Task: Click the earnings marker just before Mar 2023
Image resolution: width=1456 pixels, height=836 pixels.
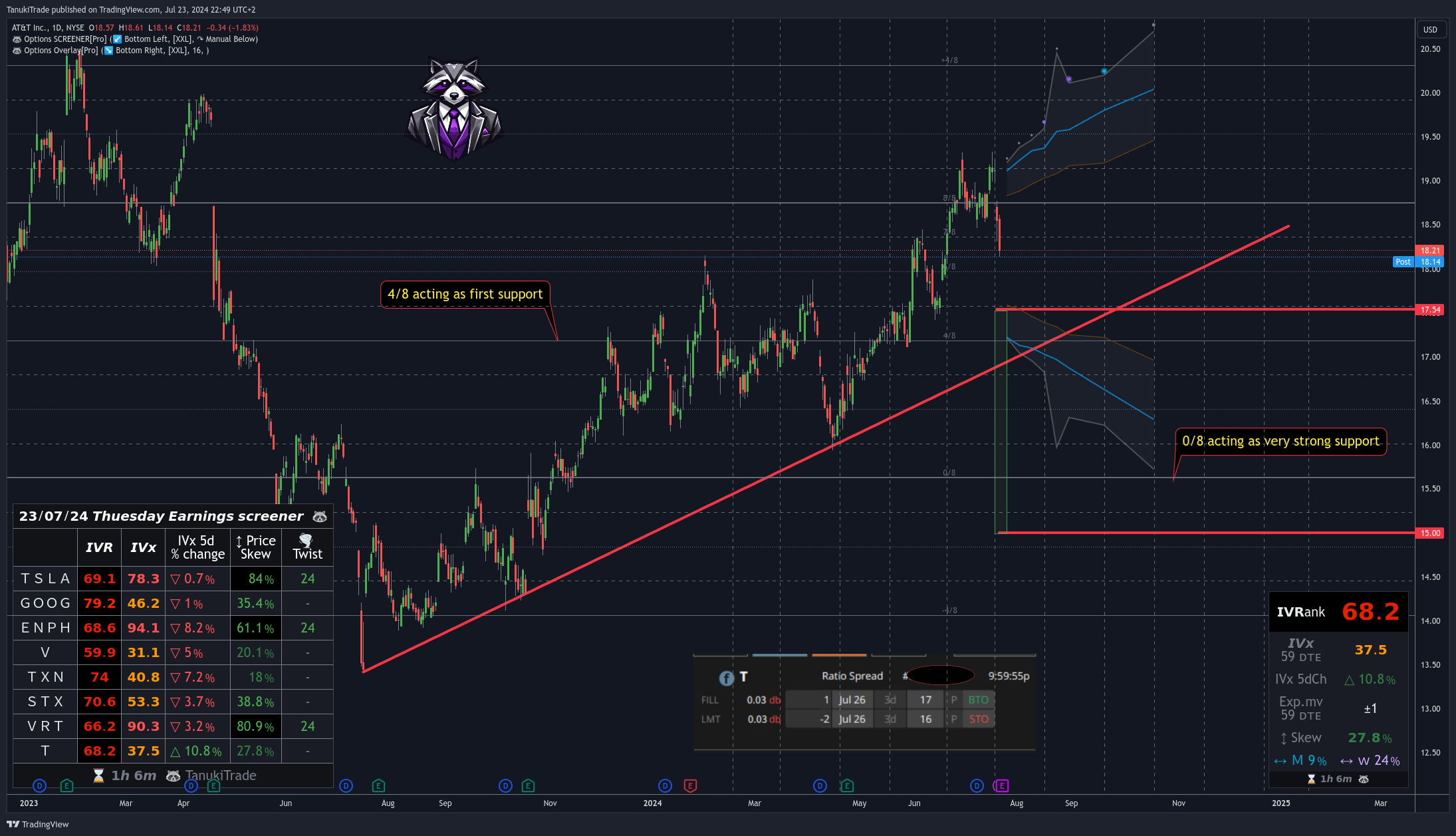Action: 66,785
